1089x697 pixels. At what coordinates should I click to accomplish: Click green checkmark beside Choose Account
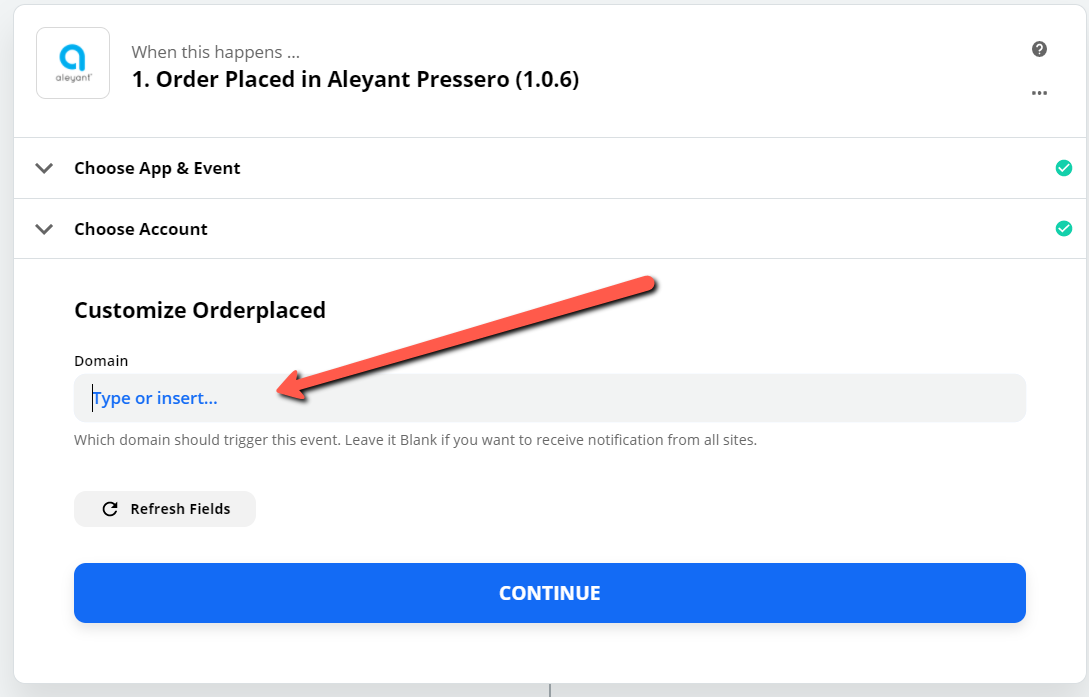(1063, 228)
